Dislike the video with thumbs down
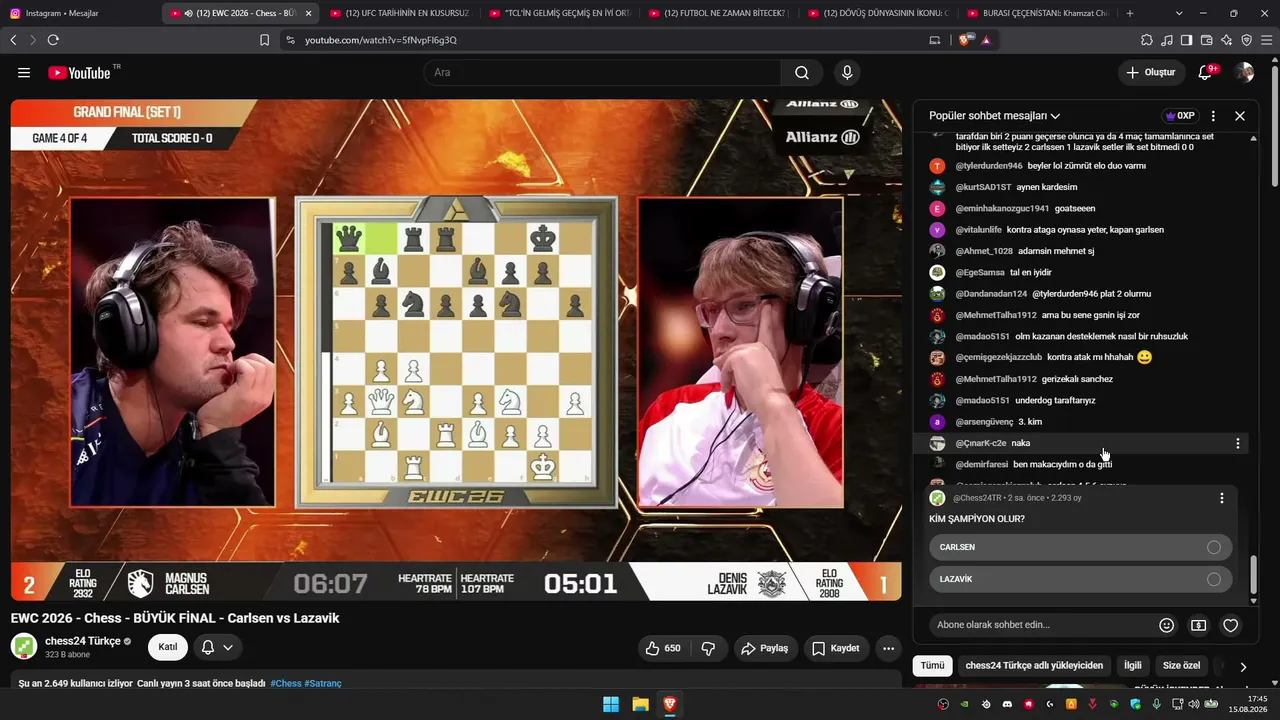Viewport: 1280px width, 720px height. coord(709,648)
